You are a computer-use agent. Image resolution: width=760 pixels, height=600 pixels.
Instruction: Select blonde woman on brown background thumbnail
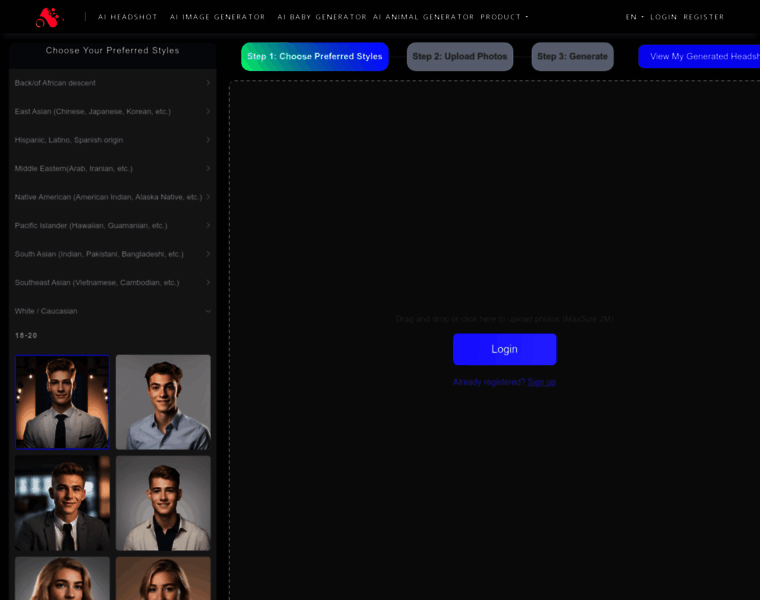163,578
